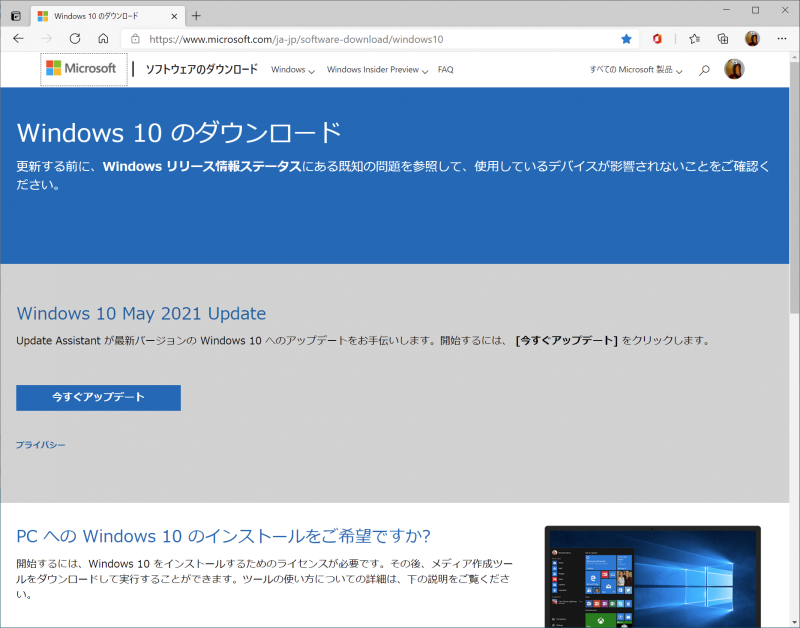
Task: Open a new browser tab with the plus
Action: [x=196, y=15]
